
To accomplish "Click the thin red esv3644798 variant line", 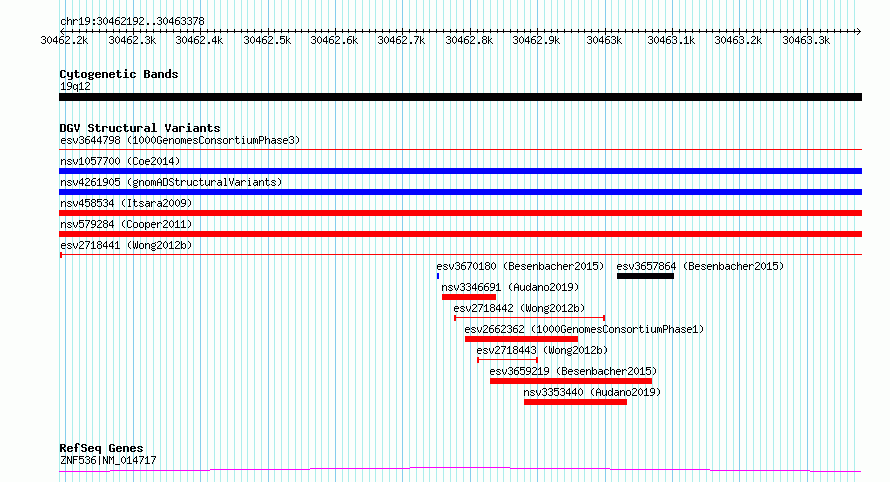I will pyautogui.click(x=460, y=150).
